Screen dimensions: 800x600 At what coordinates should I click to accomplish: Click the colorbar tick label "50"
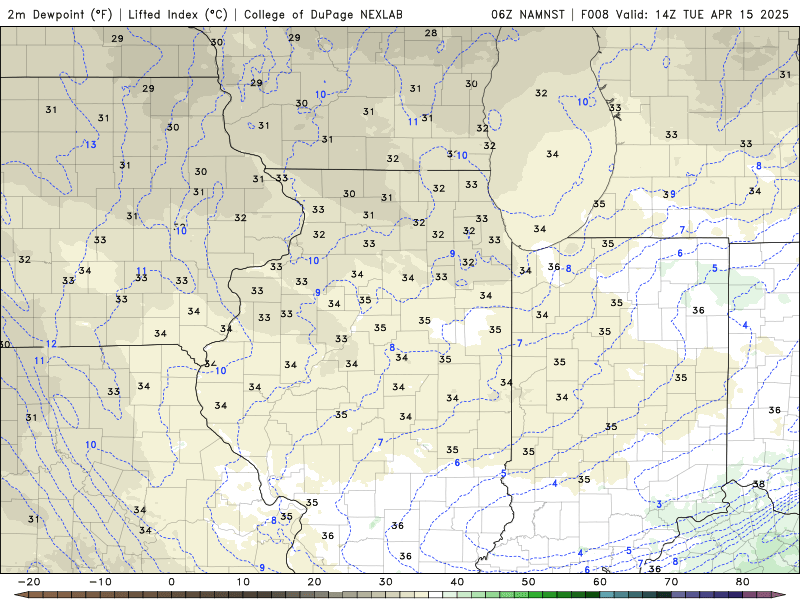coord(529,582)
